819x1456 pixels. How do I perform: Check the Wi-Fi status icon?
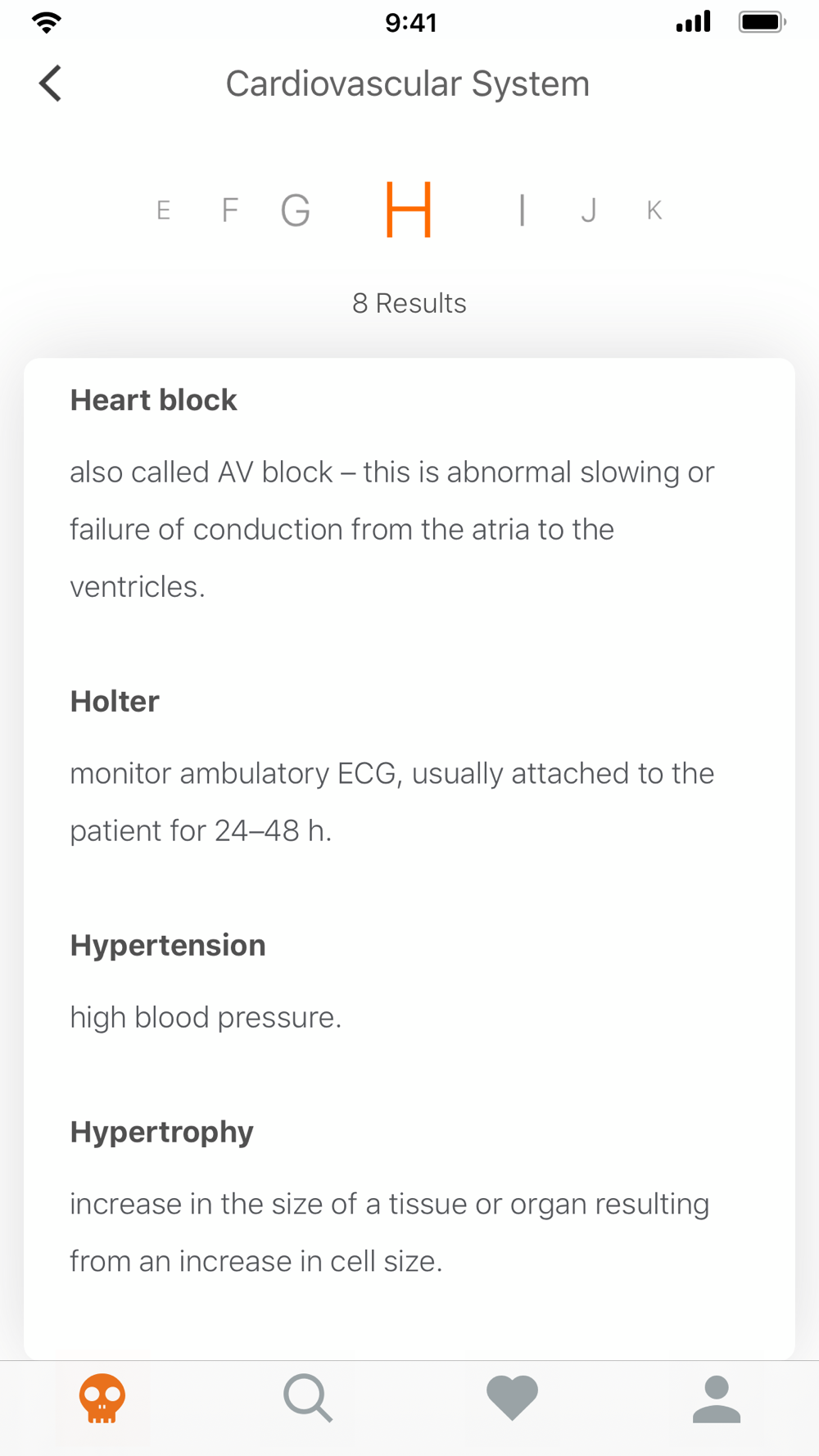pyautogui.click(x=47, y=22)
